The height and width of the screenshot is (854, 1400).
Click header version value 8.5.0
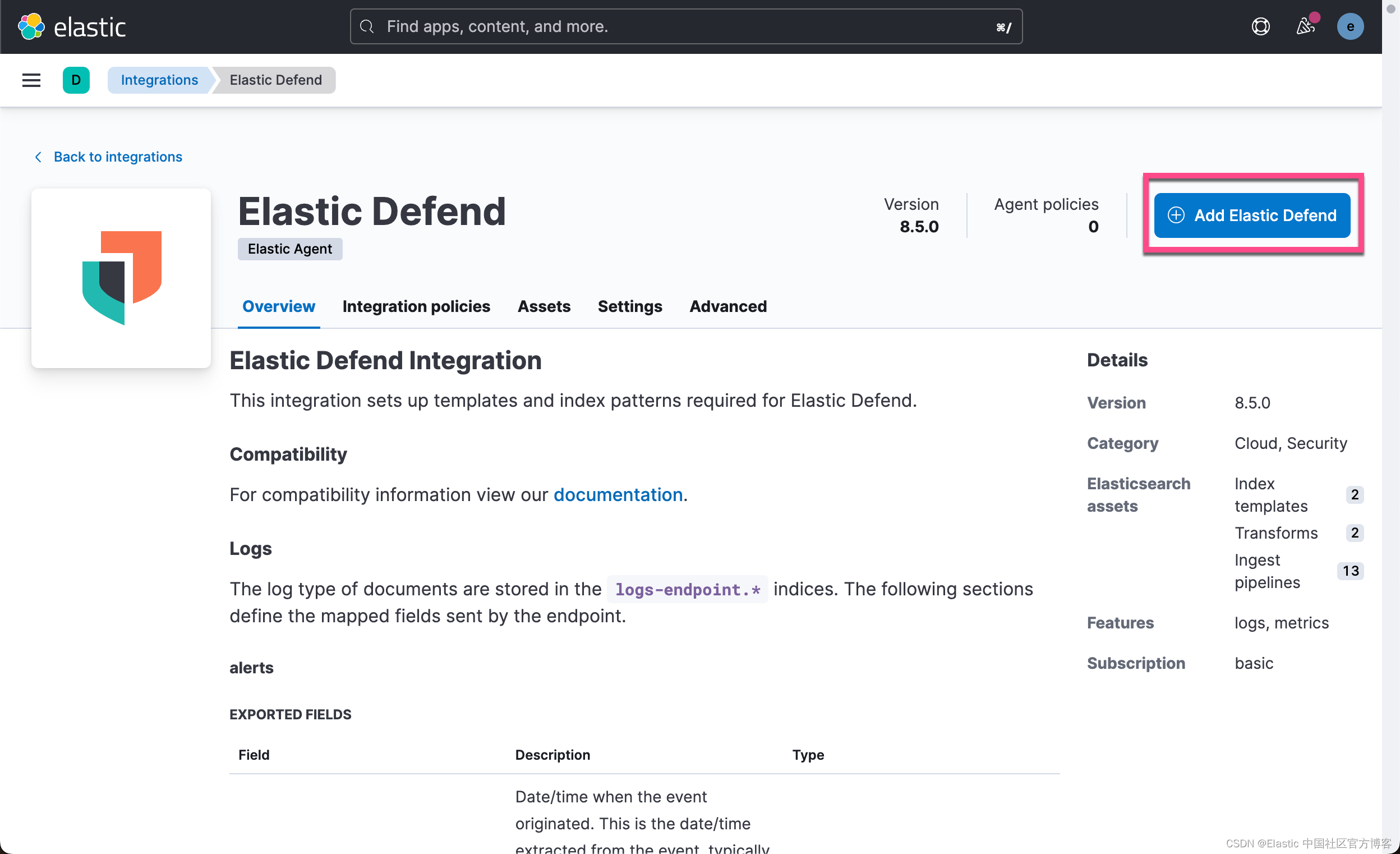click(919, 227)
